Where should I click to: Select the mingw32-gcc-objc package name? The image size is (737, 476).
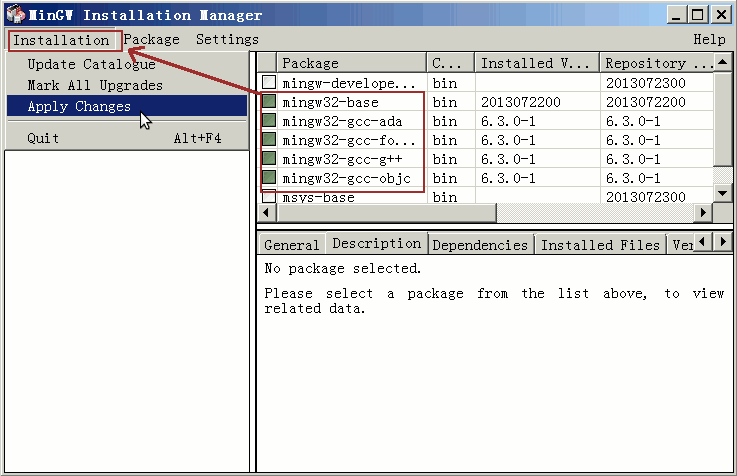[346, 178]
